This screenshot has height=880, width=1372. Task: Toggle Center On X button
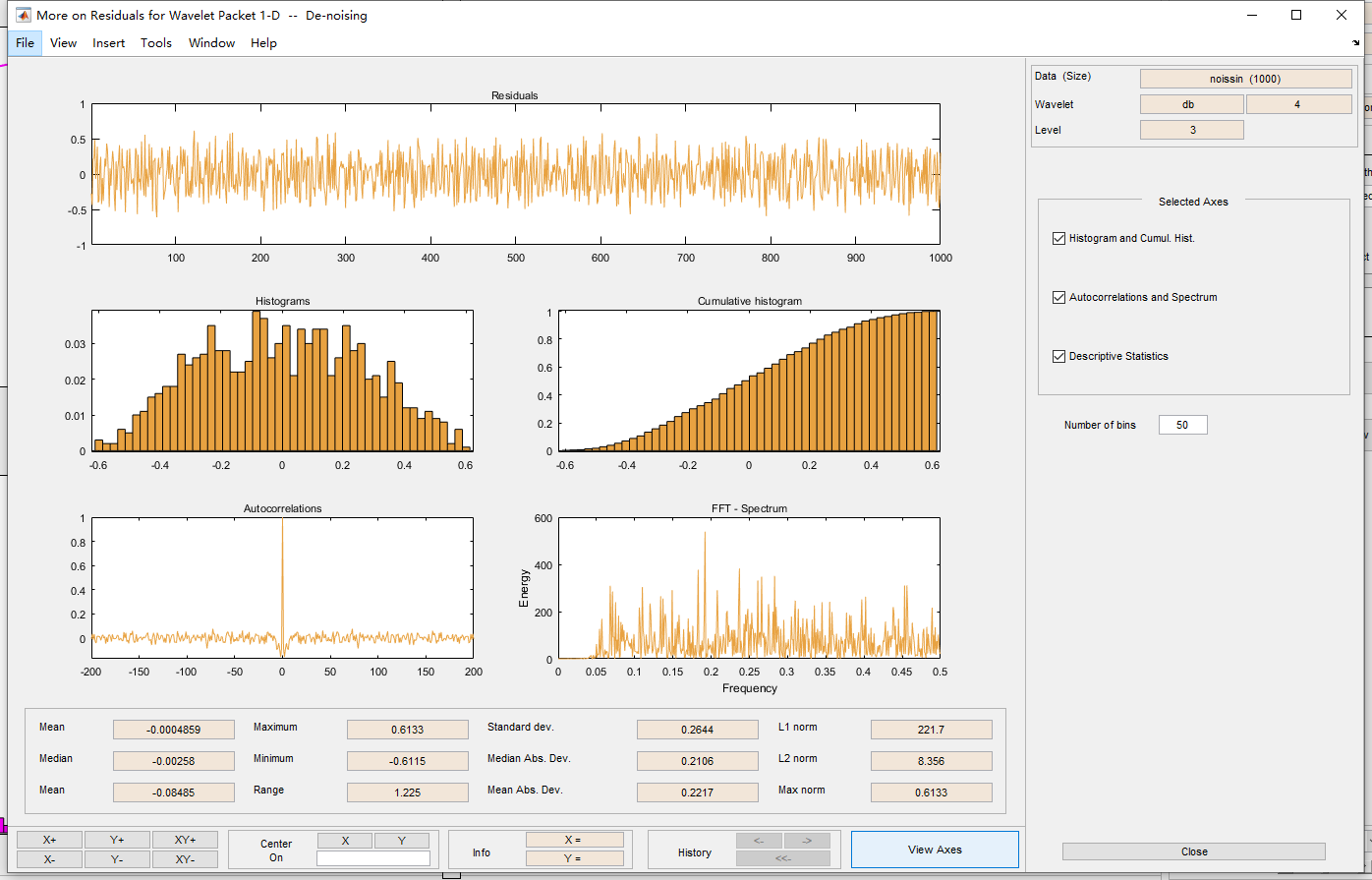point(345,841)
